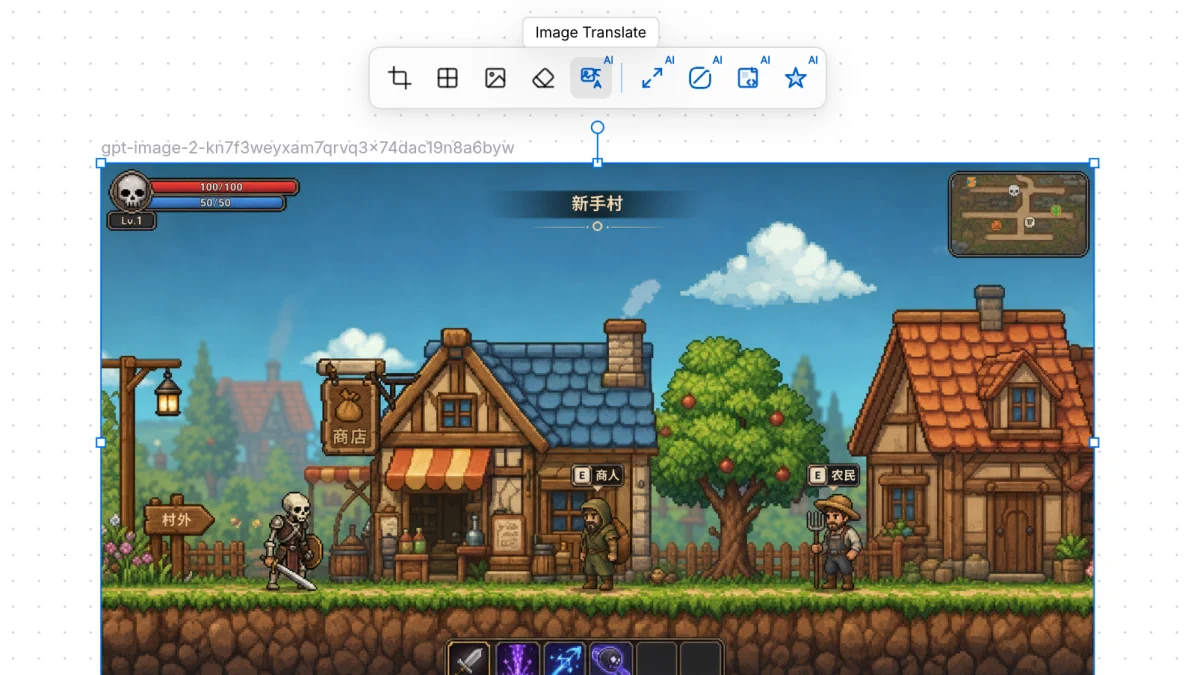Image resolution: width=1200 pixels, height=675 pixels.
Task: Click the purple lightning skill slot
Action: click(518, 660)
